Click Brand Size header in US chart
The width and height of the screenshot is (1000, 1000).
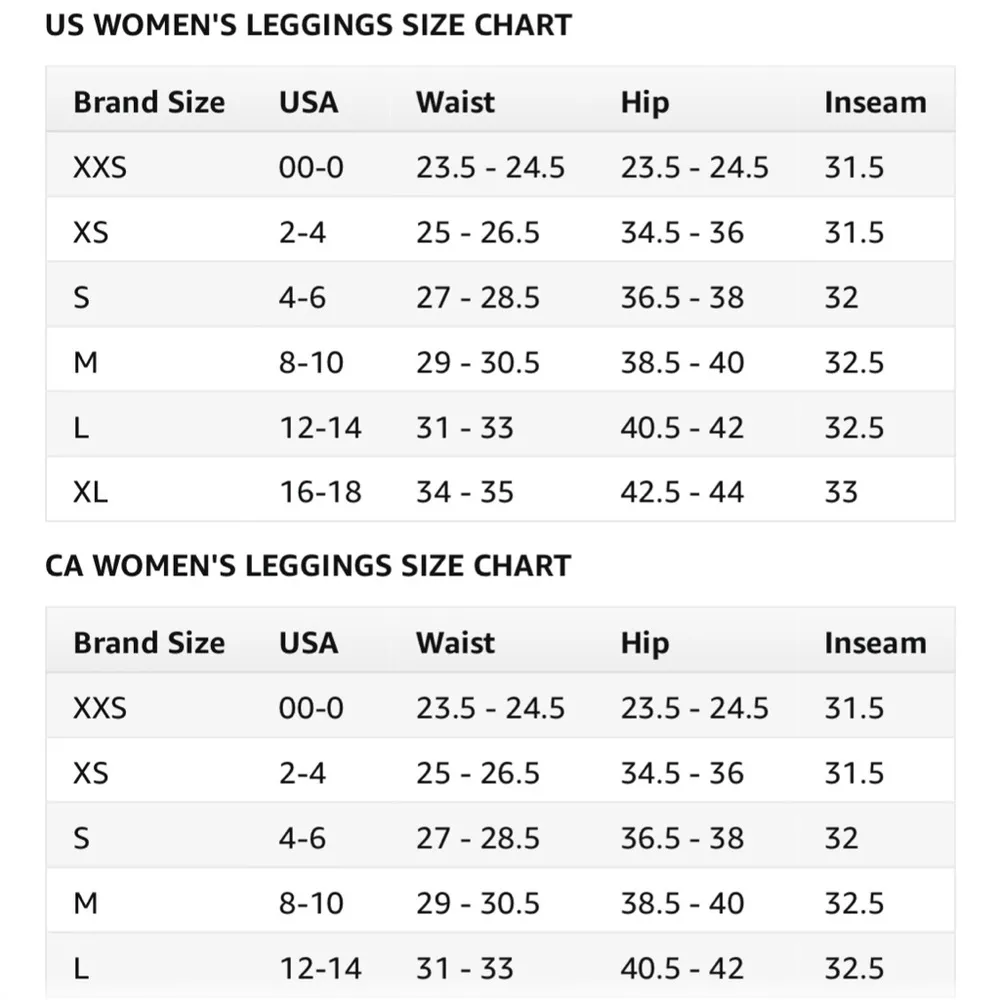tap(149, 103)
